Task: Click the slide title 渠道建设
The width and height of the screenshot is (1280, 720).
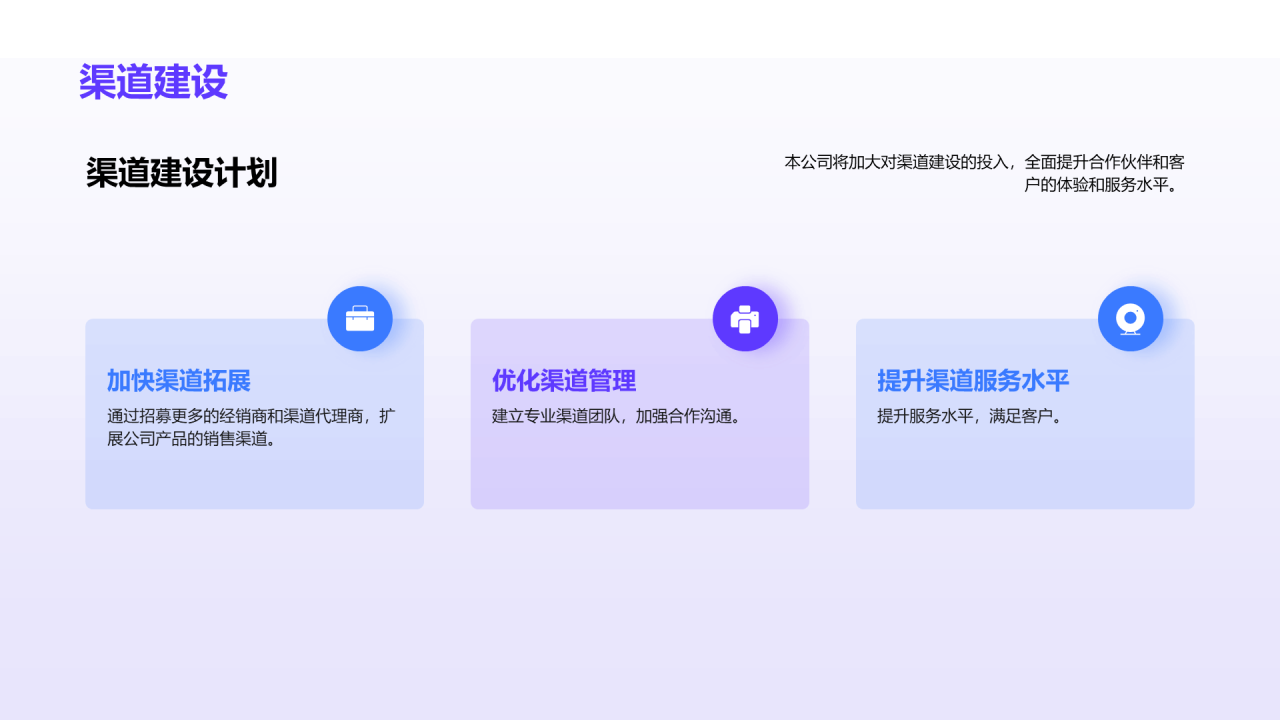Action: tap(154, 83)
